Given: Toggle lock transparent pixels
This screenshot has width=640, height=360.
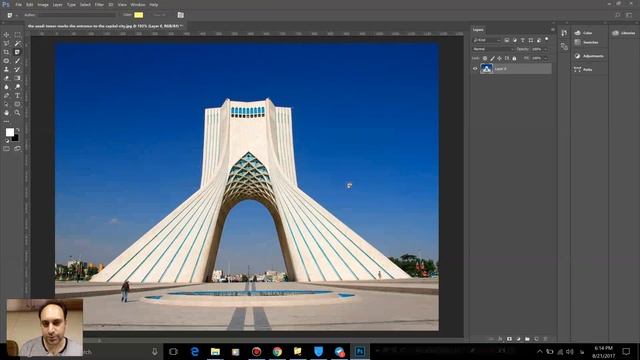Looking at the screenshot, I should (485, 58).
